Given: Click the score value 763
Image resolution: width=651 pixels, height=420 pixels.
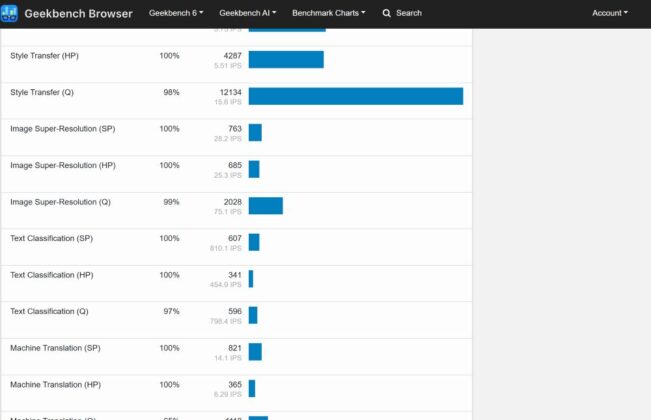Looking at the screenshot, I should pos(235,129).
